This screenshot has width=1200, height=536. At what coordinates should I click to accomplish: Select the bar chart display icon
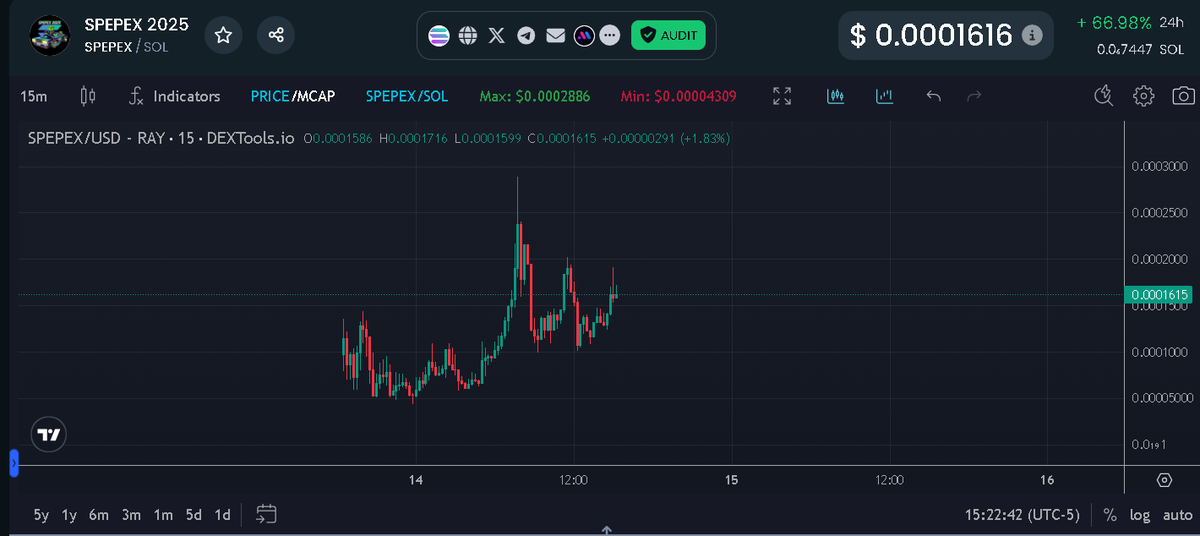(884, 96)
